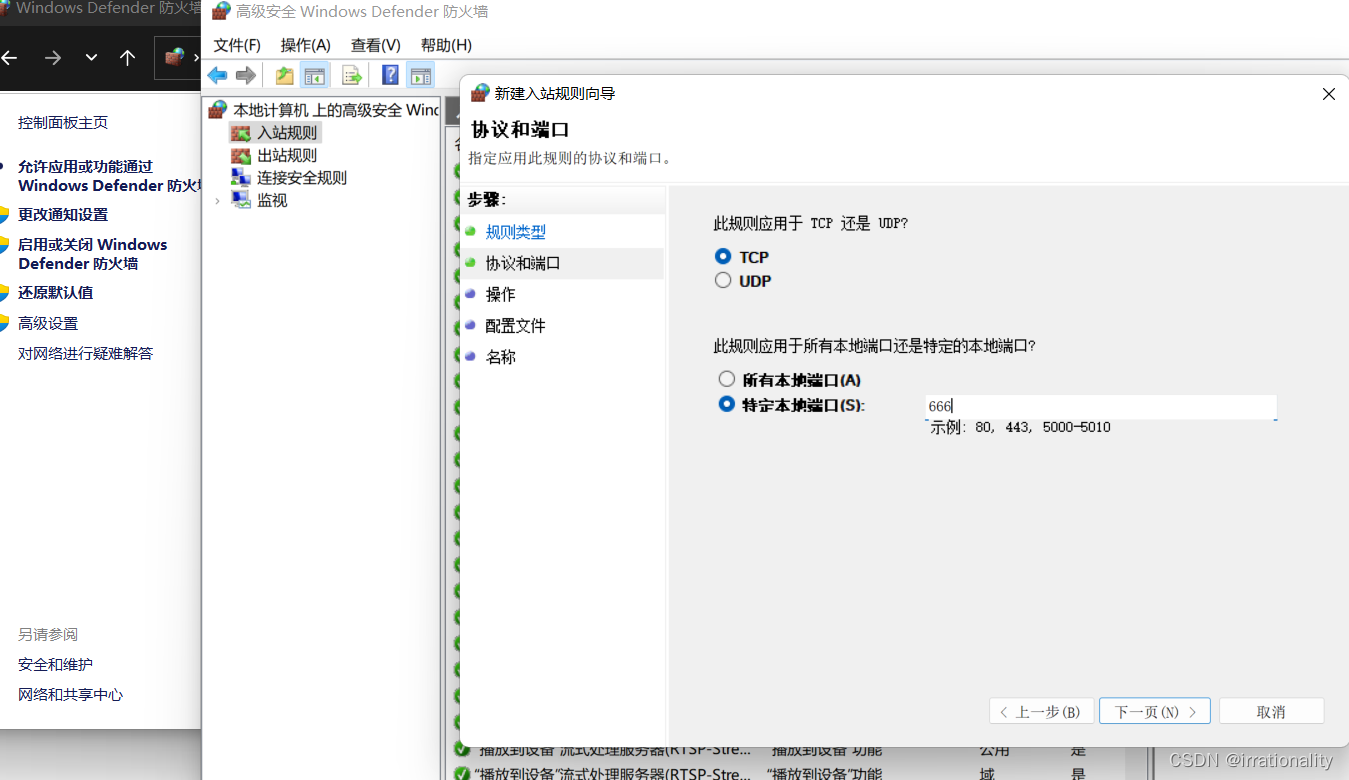
Task: Open the 操作(A) menu
Action: [x=305, y=45]
